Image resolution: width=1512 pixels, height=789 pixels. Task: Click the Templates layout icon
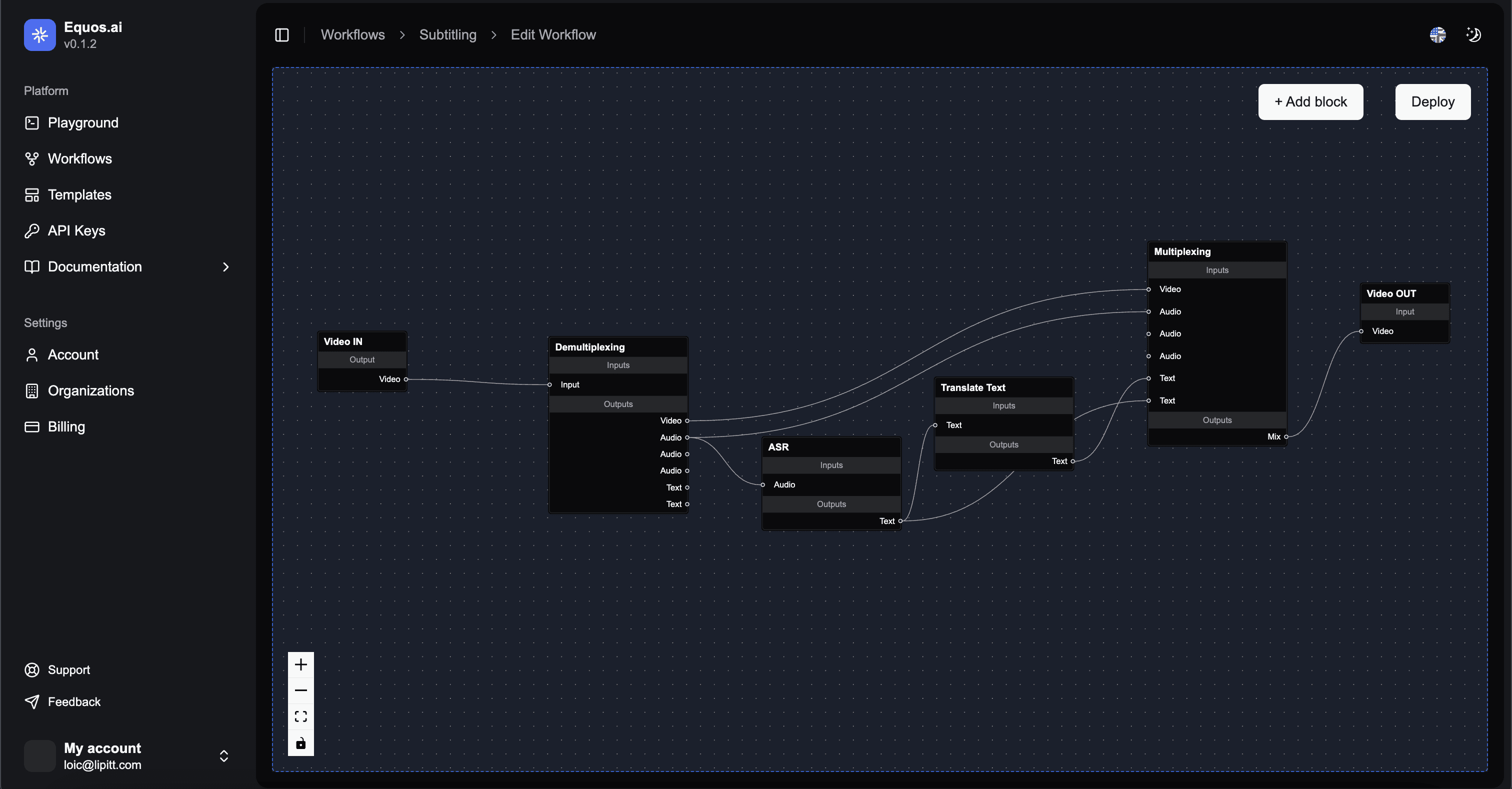tap(31, 195)
